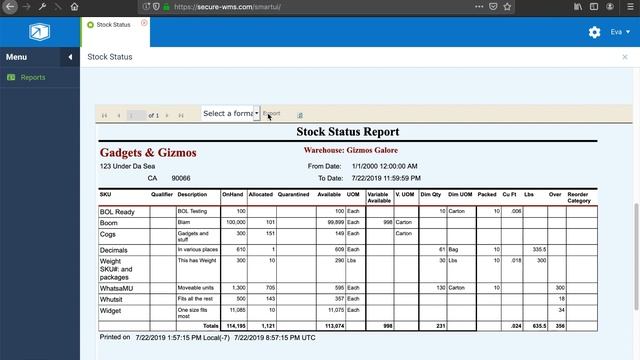Open the Select a format dropdown
The image size is (640, 360).
[231, 113]
